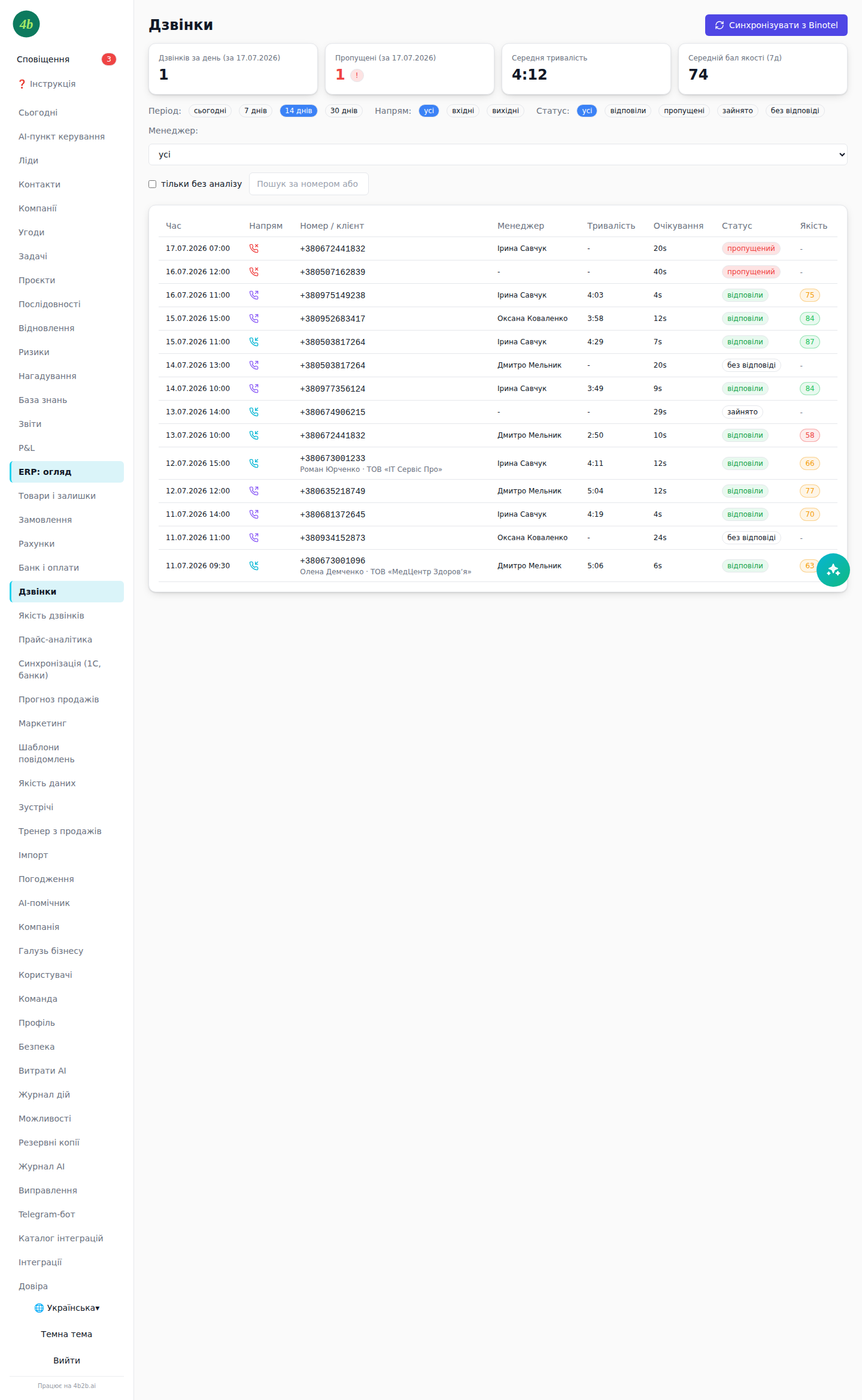Filter status by "пропущені"

point(684,111)
